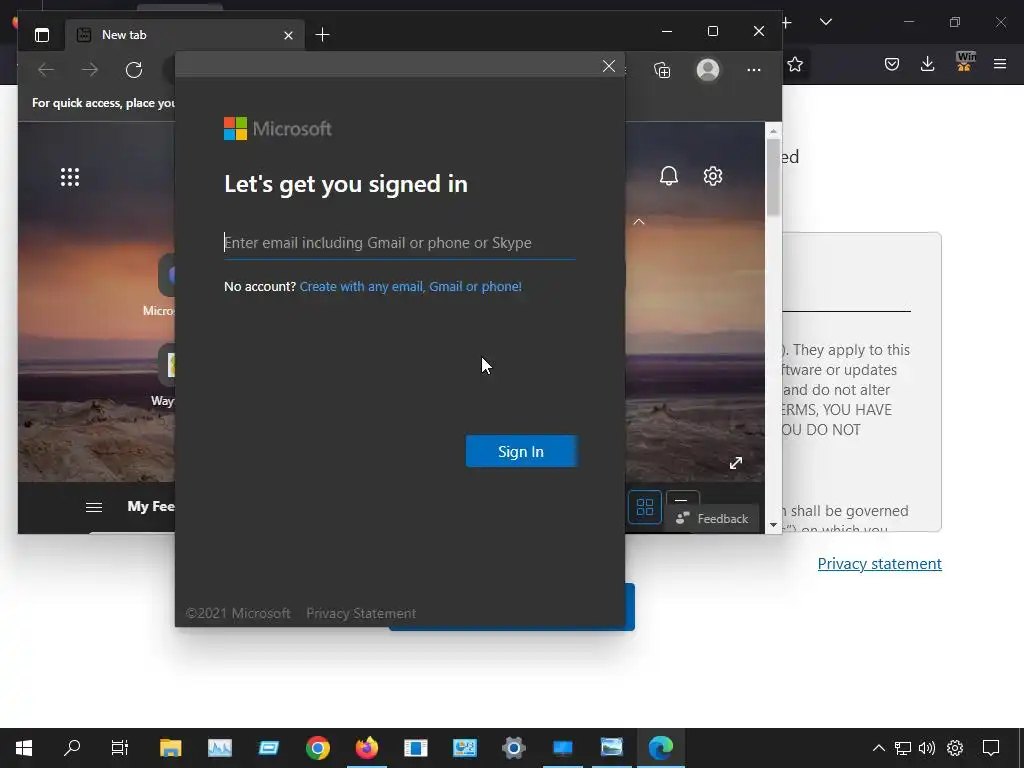Click the Win extension icon in Firefox toolbar
1024x768 pixels.
pyautogui.click(x=965, y=61)
